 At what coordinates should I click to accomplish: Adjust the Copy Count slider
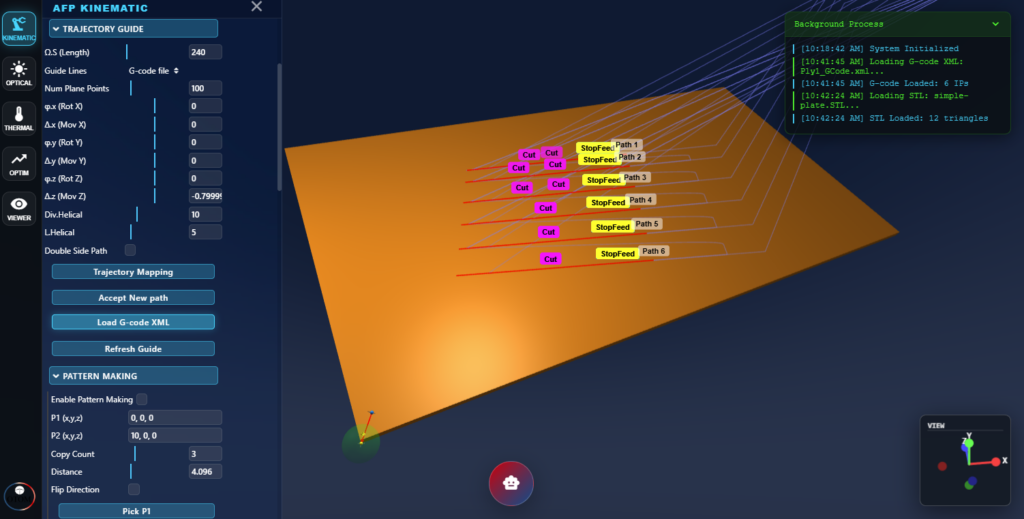point(135,454)
